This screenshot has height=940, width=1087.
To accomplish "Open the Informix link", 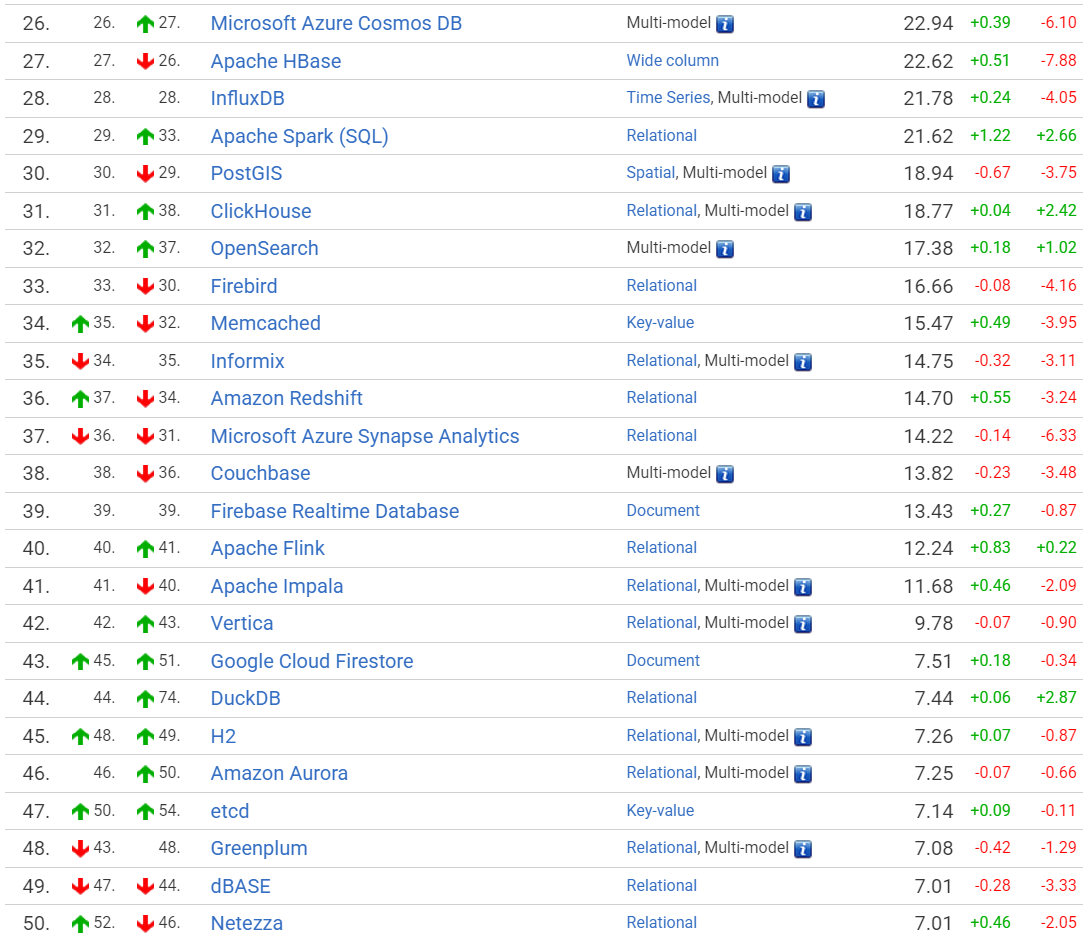I will tap(247, 361).
